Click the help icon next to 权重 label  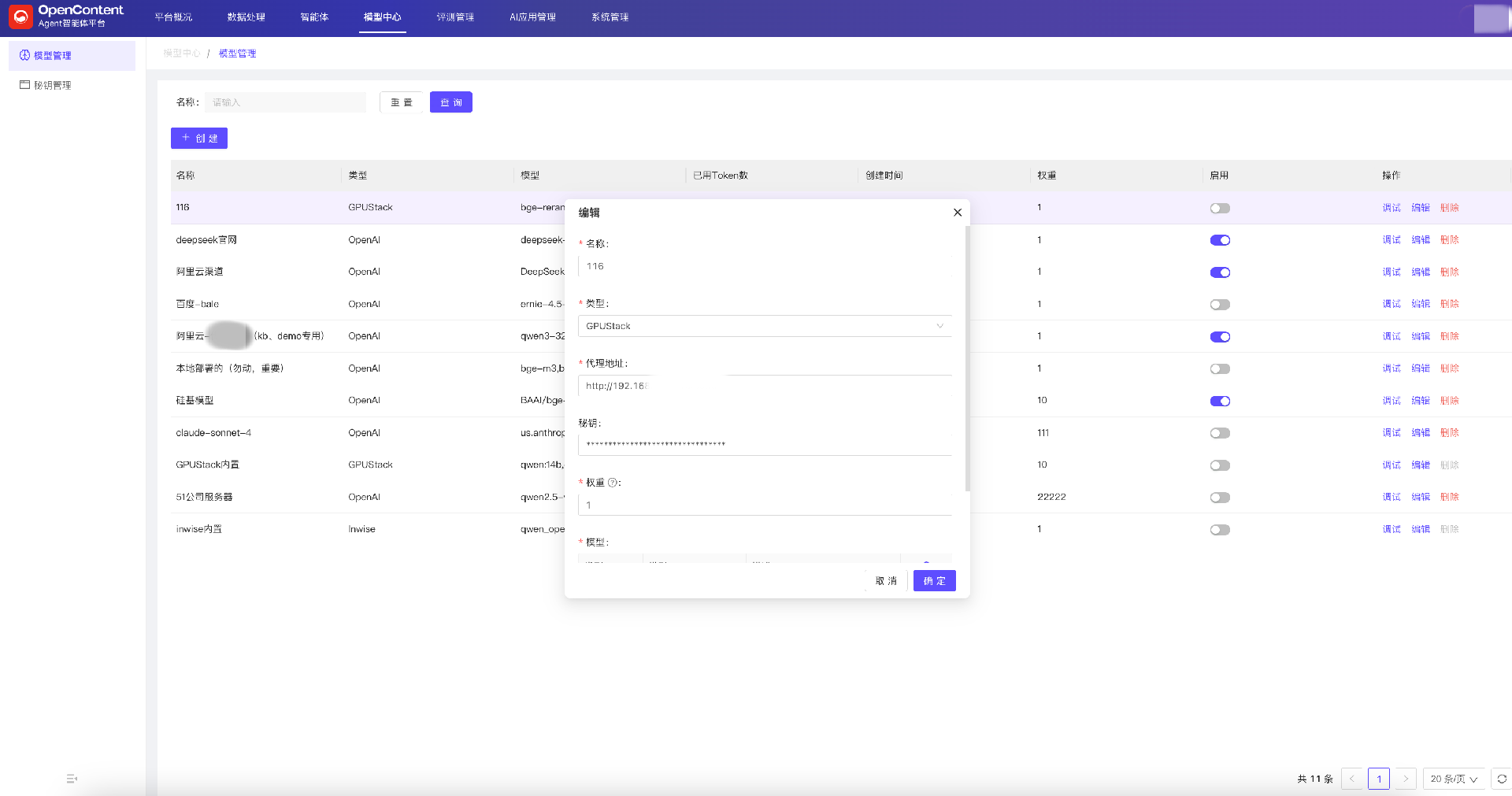click(613, 483)
